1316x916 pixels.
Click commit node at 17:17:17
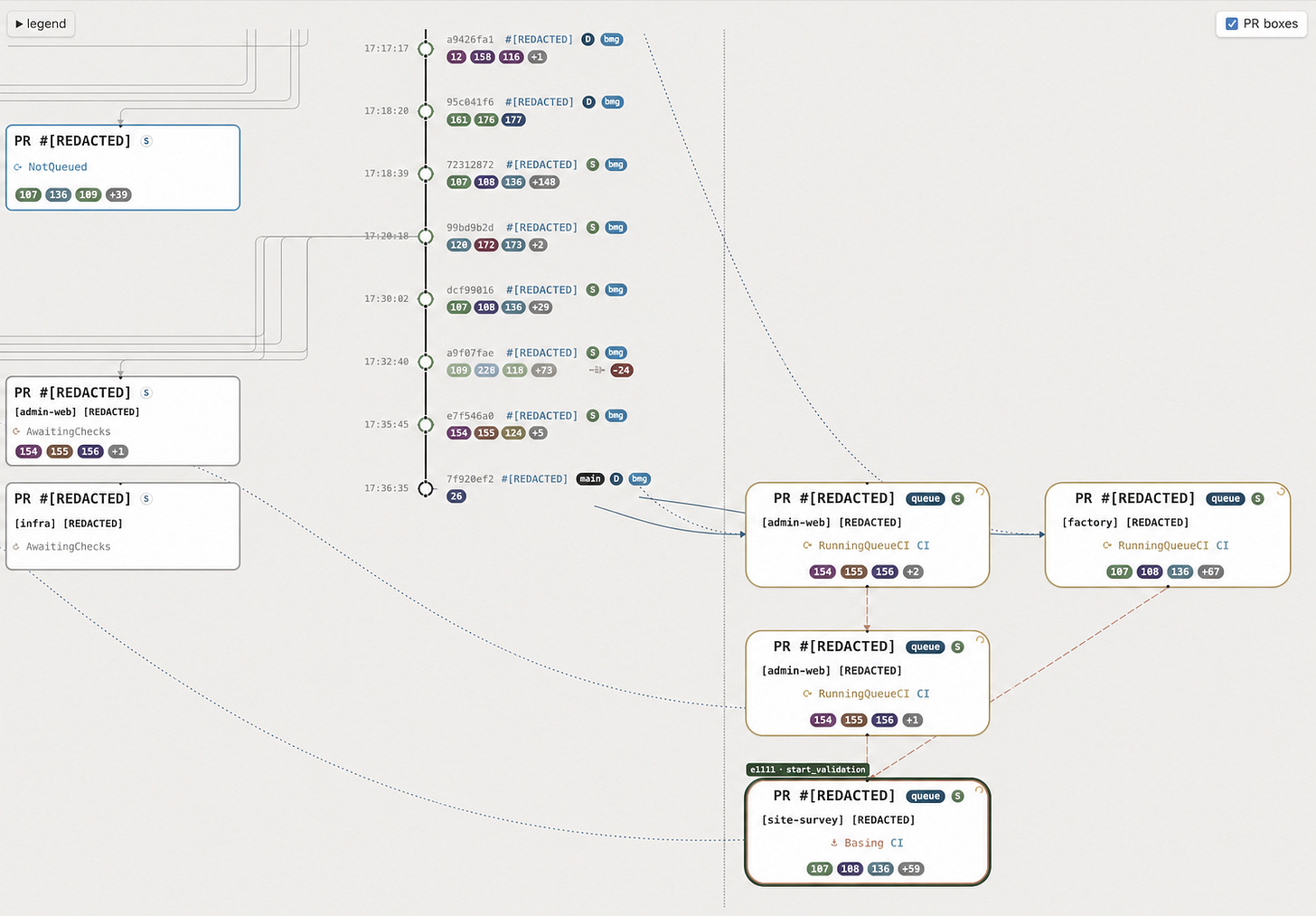click(426, 49)
